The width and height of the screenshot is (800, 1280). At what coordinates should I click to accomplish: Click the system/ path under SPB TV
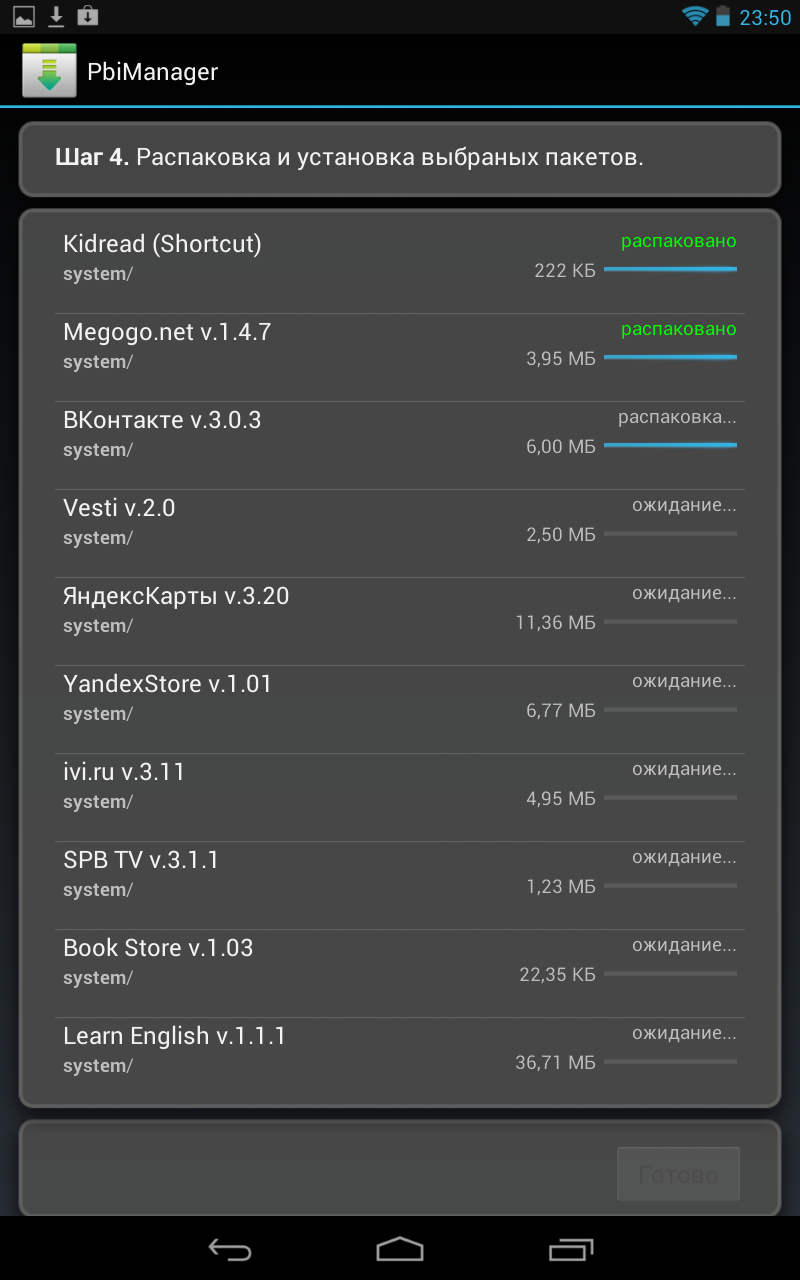[98, 890]
